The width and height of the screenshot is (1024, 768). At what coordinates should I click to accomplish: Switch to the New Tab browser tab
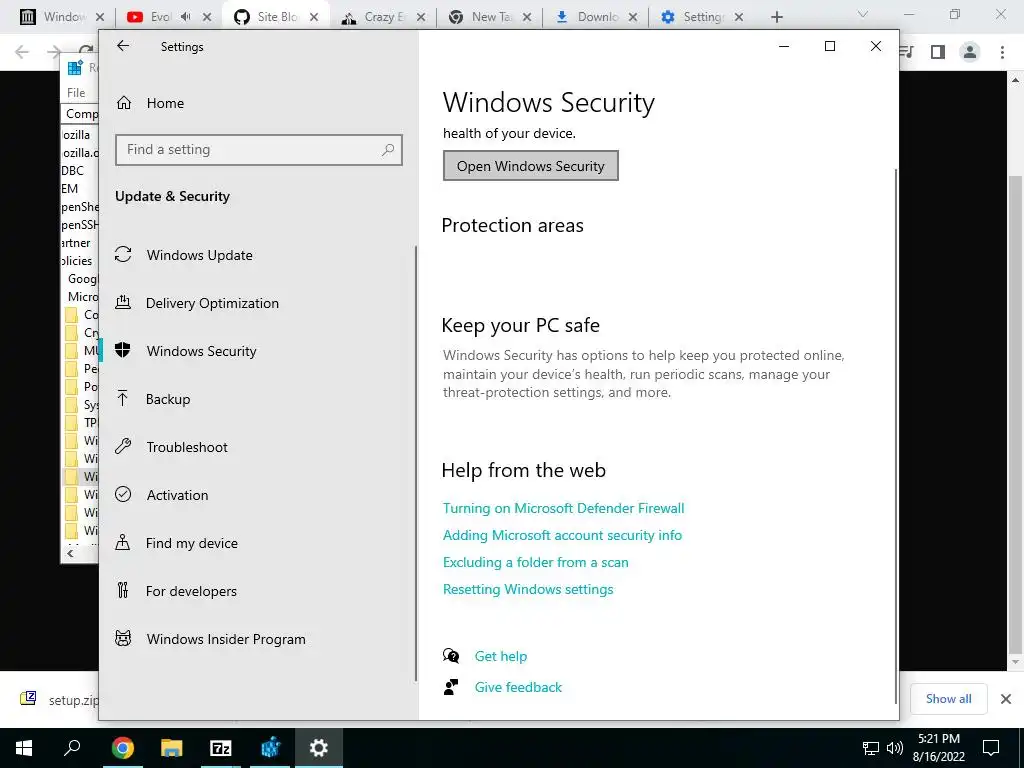tap(490, 17)
